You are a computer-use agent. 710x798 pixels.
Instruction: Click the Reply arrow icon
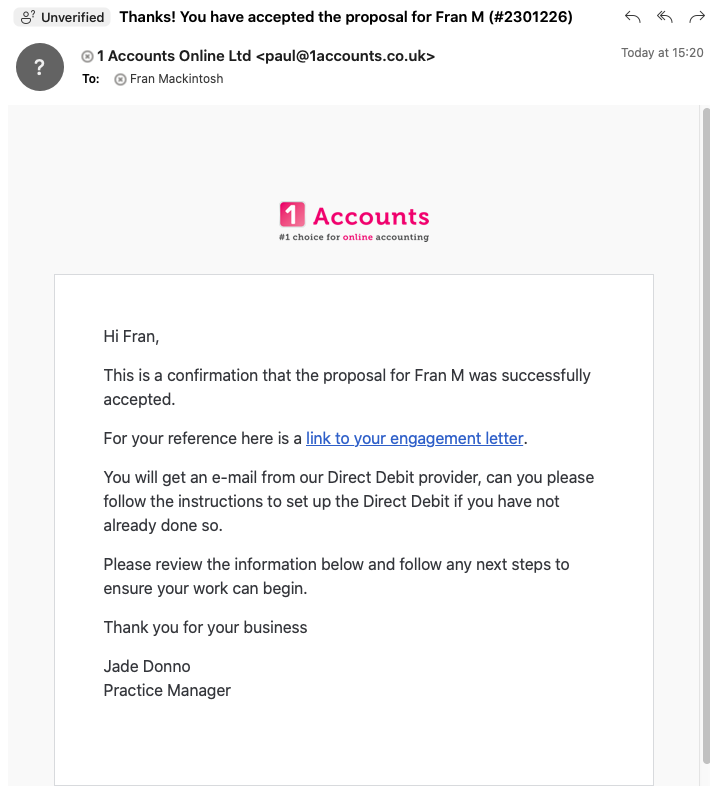[633, 17]
